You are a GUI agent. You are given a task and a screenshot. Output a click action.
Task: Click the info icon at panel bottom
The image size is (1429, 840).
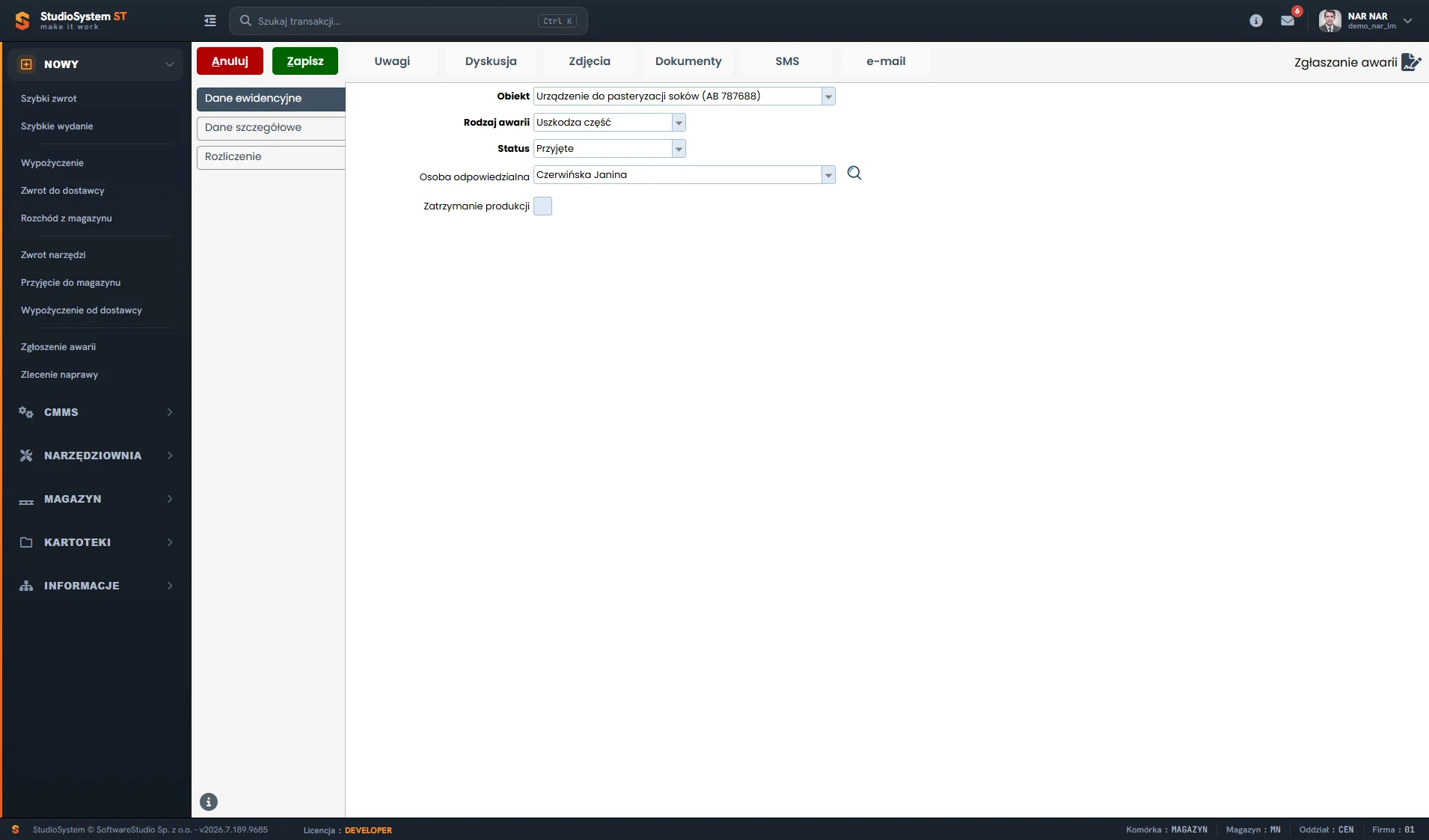pyautogui.click(x=209, y=802)
